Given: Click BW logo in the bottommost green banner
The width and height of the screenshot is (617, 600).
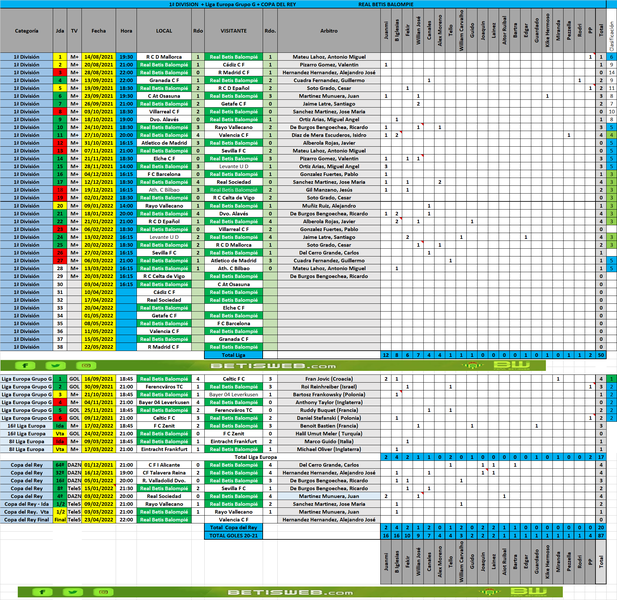Looking at the screenshot, I should [x=529, y=591].
